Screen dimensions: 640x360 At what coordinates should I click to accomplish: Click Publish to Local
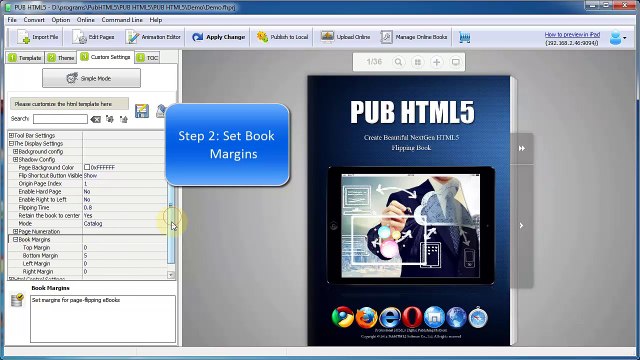282,37
